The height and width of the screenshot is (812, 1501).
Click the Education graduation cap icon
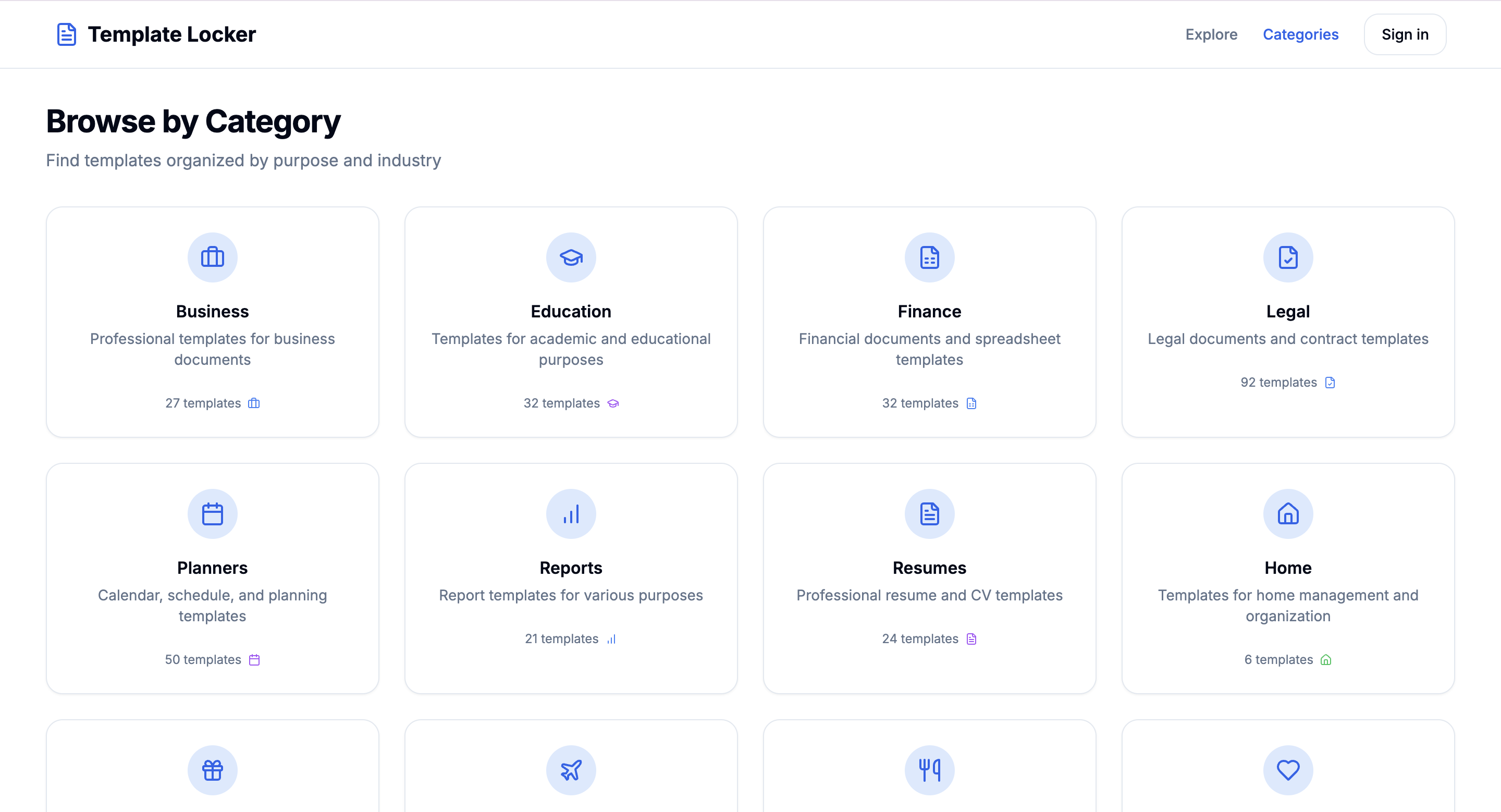571,257
